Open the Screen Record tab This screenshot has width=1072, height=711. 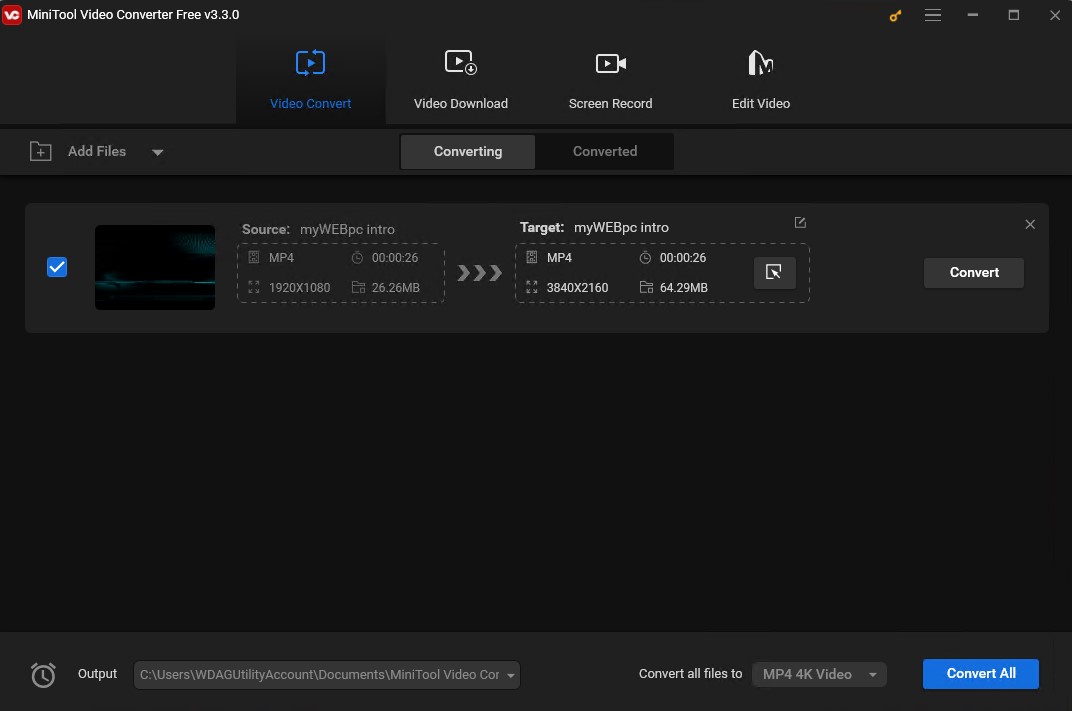(x=611, y=79)
